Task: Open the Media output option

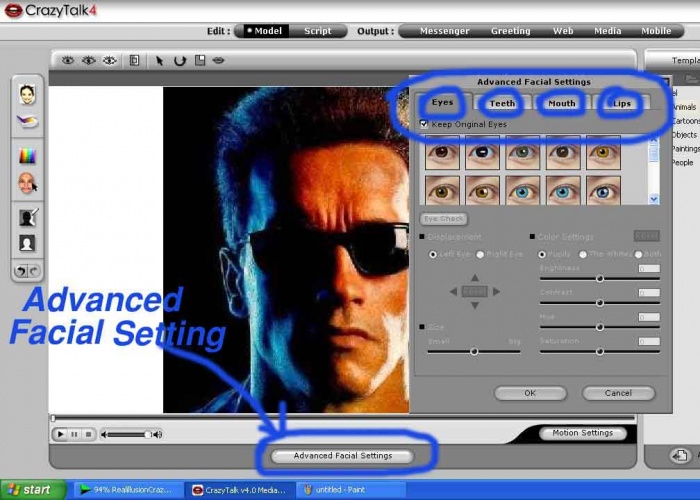Action: pyautogui.click(x=608, y=31)
